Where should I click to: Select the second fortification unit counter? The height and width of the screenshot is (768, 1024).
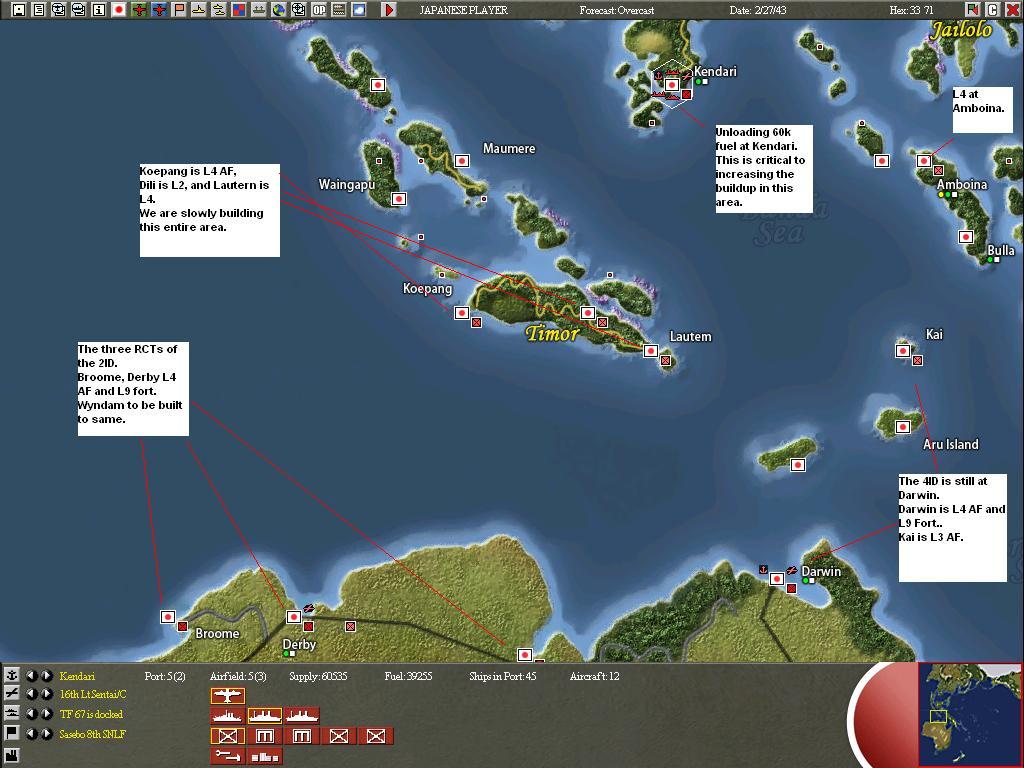pyautogui.click(x=302, y=736)
